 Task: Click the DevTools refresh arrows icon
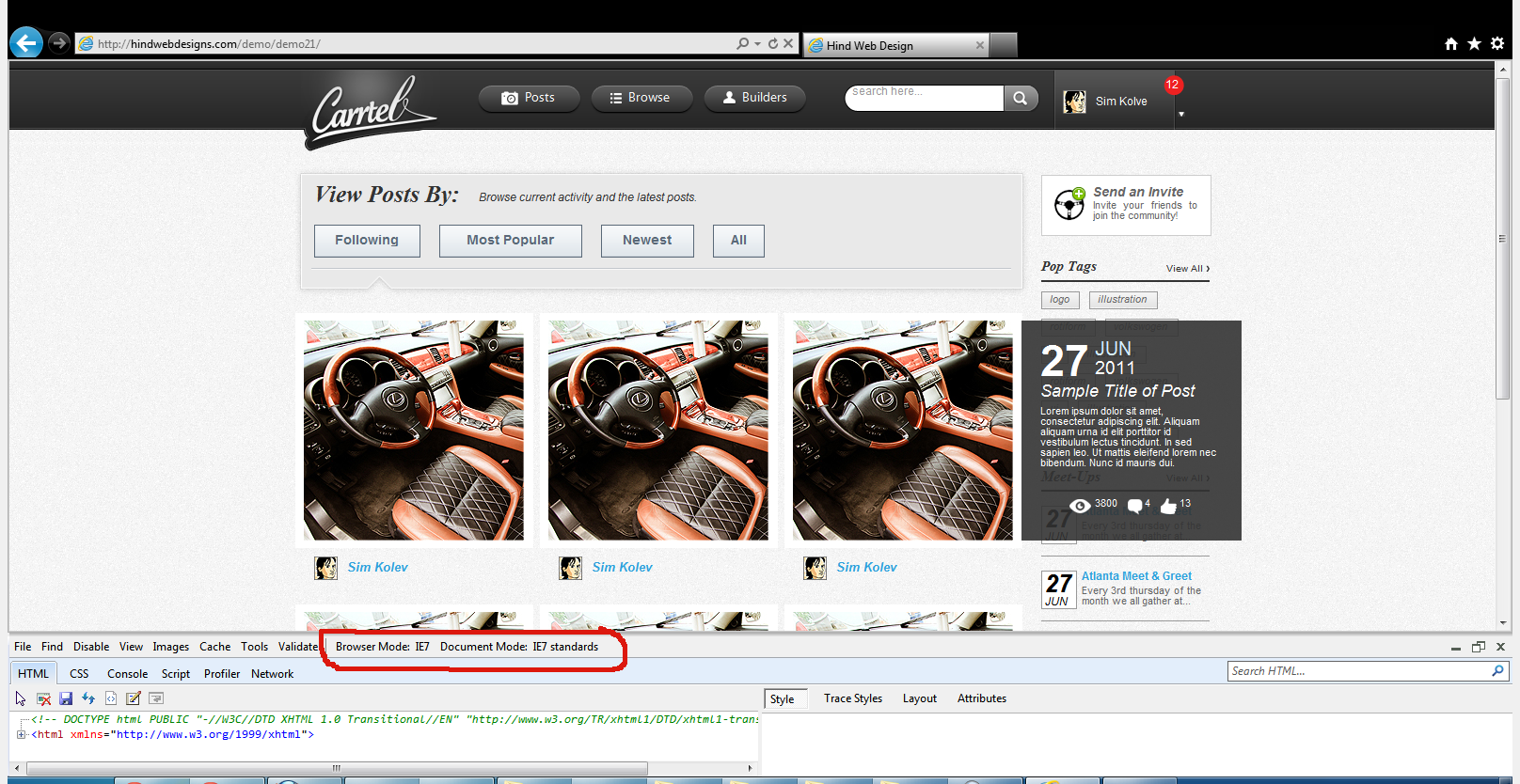pyautogui.click(x=88, y=698)
